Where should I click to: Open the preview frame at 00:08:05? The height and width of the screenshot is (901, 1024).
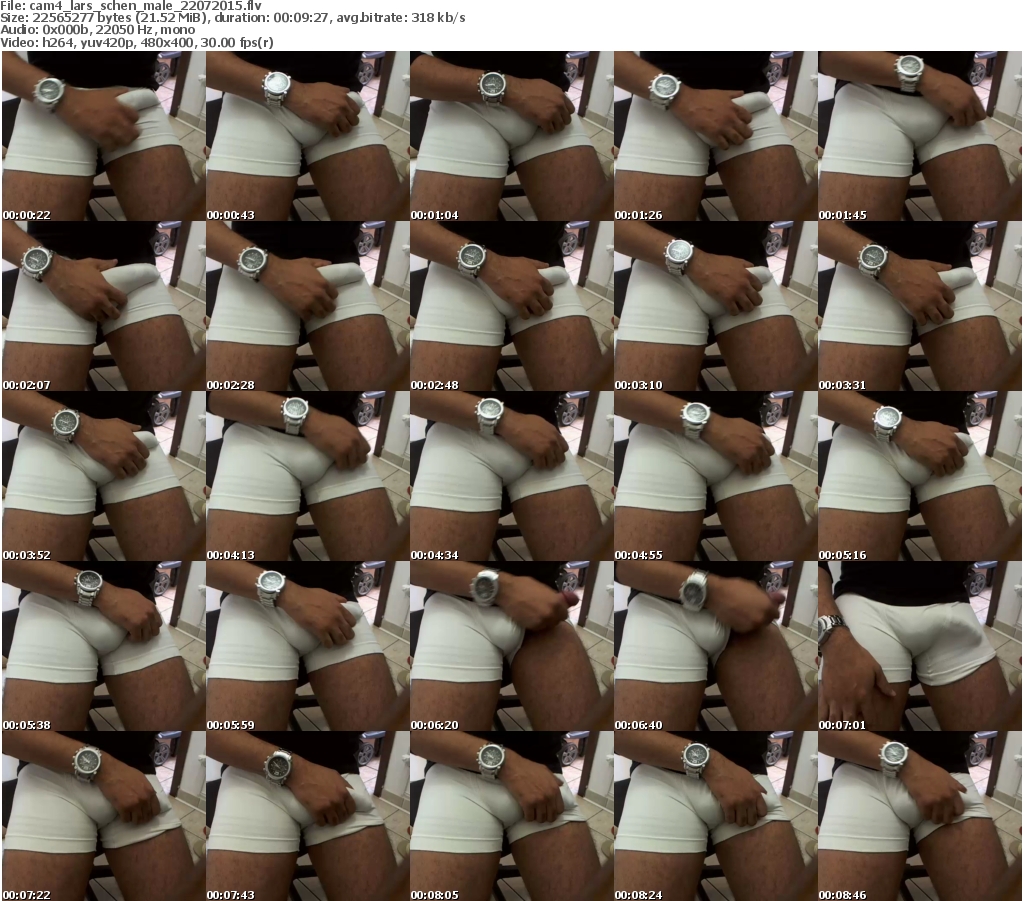click(x=511, y=816)
